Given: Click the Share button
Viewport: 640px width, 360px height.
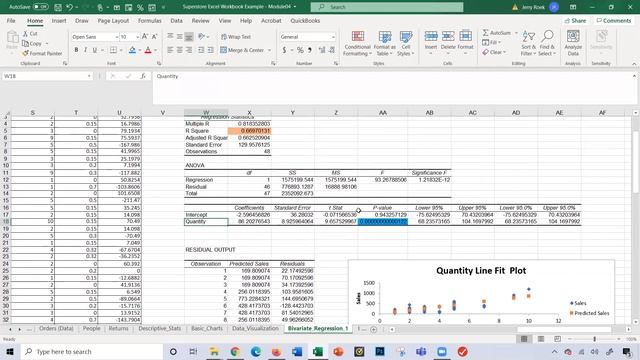Looking at the screenshot, I should (576, 20).
